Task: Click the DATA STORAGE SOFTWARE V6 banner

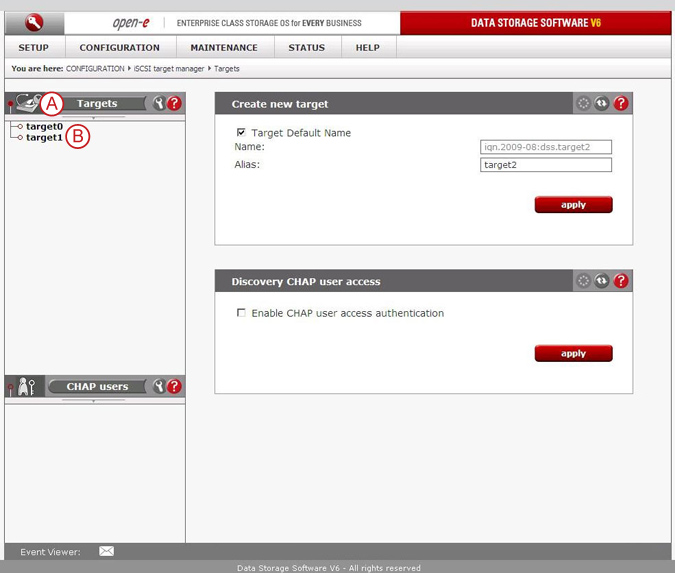Action: [536, 23]
